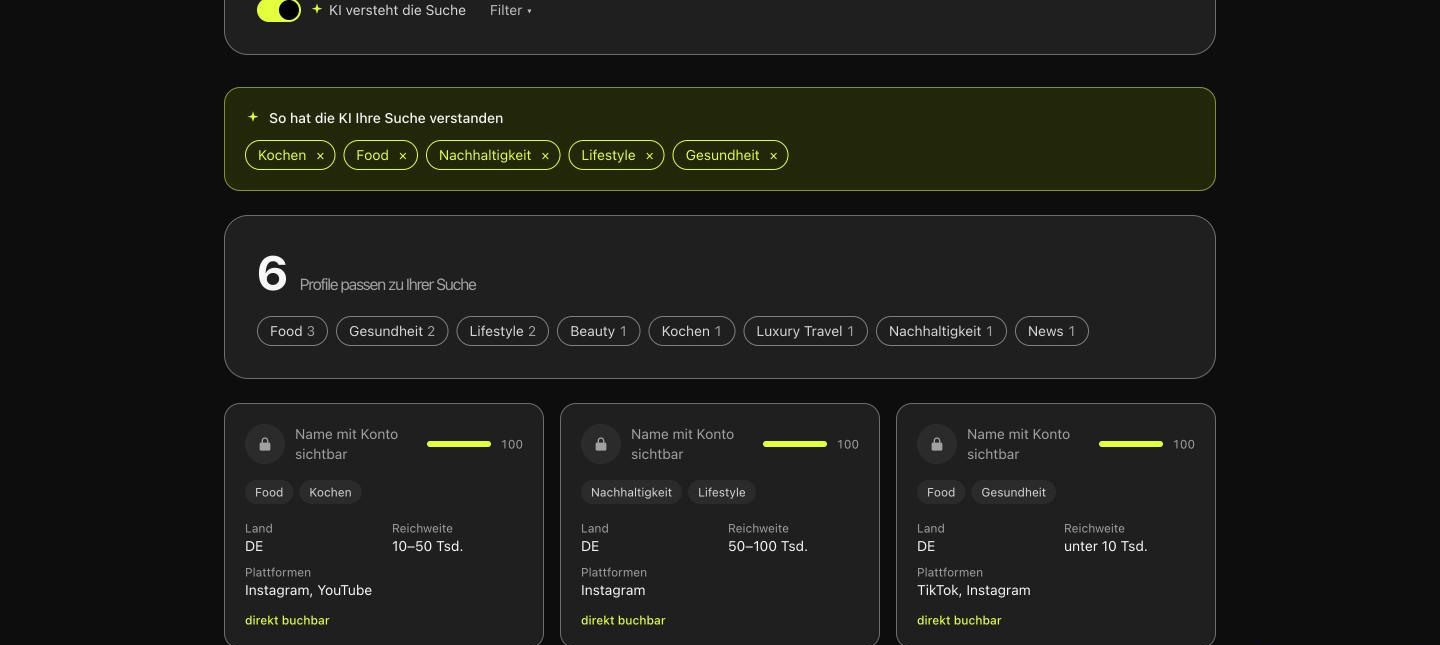Click the text TikTok, Instagram
Viewport: 1440px width, 645px height.
[x=974, y=590]
